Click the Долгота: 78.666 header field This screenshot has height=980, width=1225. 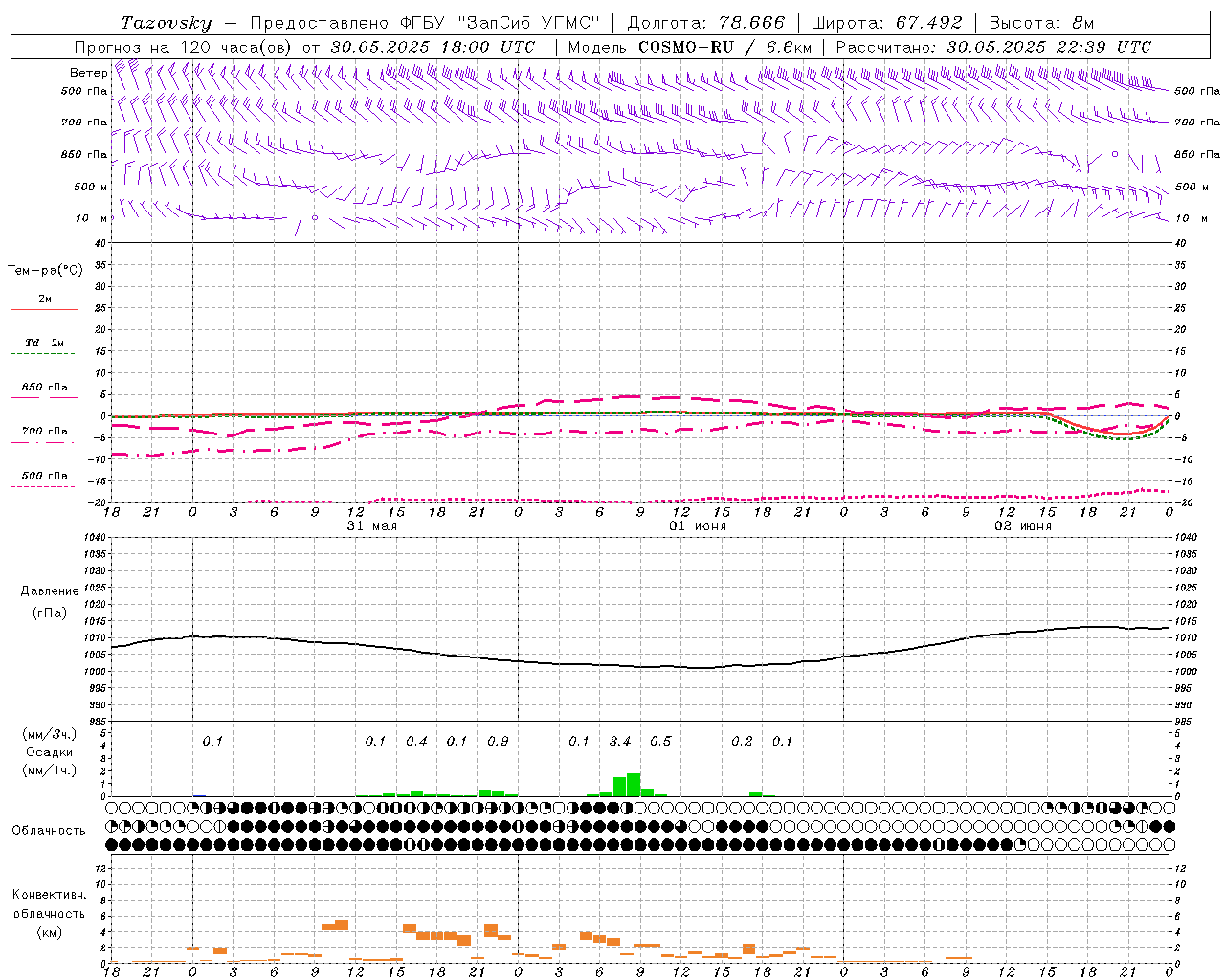tap(705, 23)
